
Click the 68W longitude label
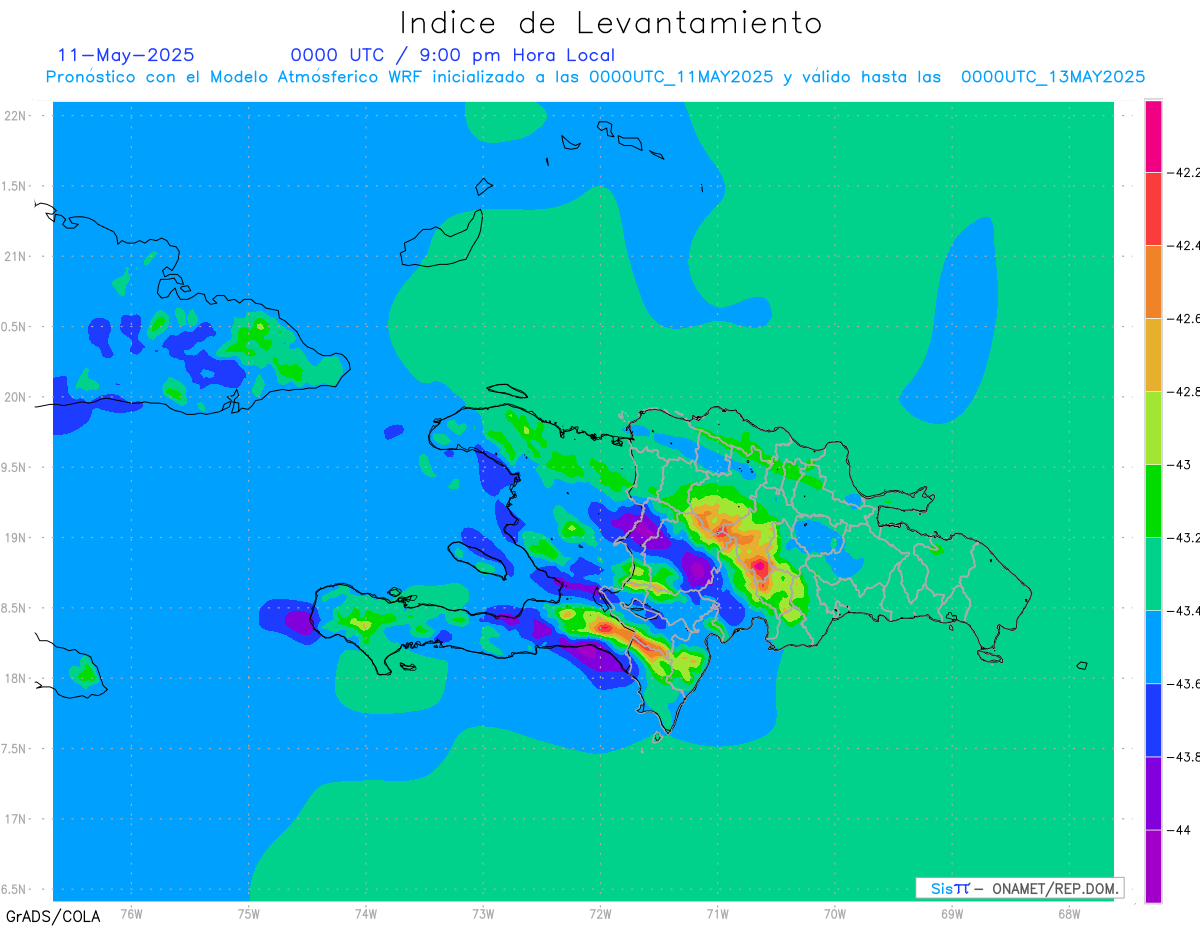click(x=1069, y=913)
